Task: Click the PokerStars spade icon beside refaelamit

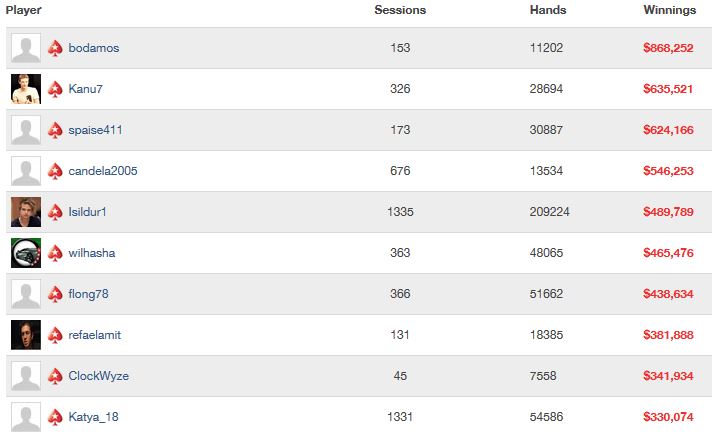Action: click(55, 335)
